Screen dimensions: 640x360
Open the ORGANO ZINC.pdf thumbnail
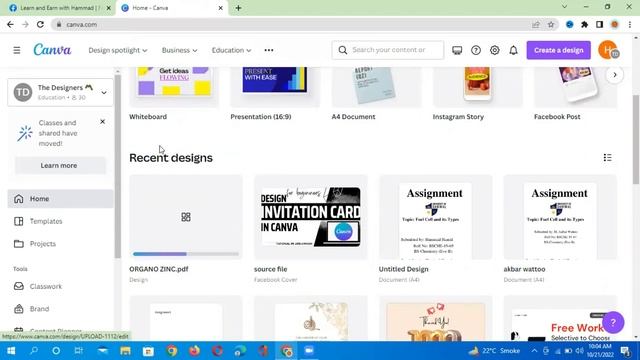(186, 217)
